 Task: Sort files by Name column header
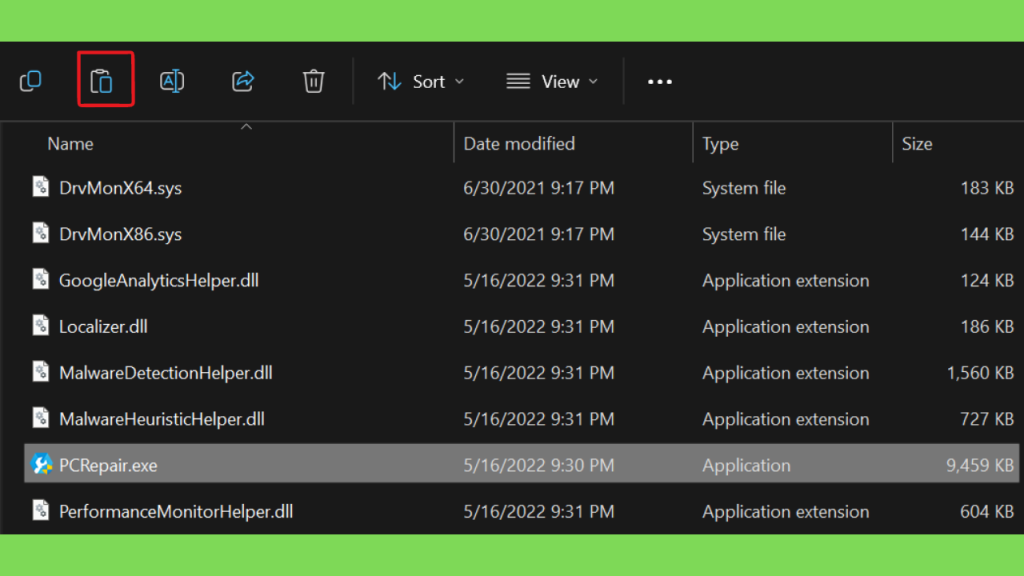click(71, 144)
